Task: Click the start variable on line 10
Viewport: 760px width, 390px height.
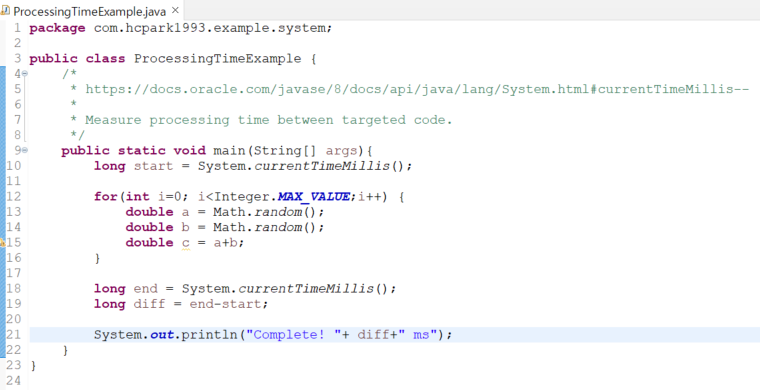Action: tap(153, 166)
